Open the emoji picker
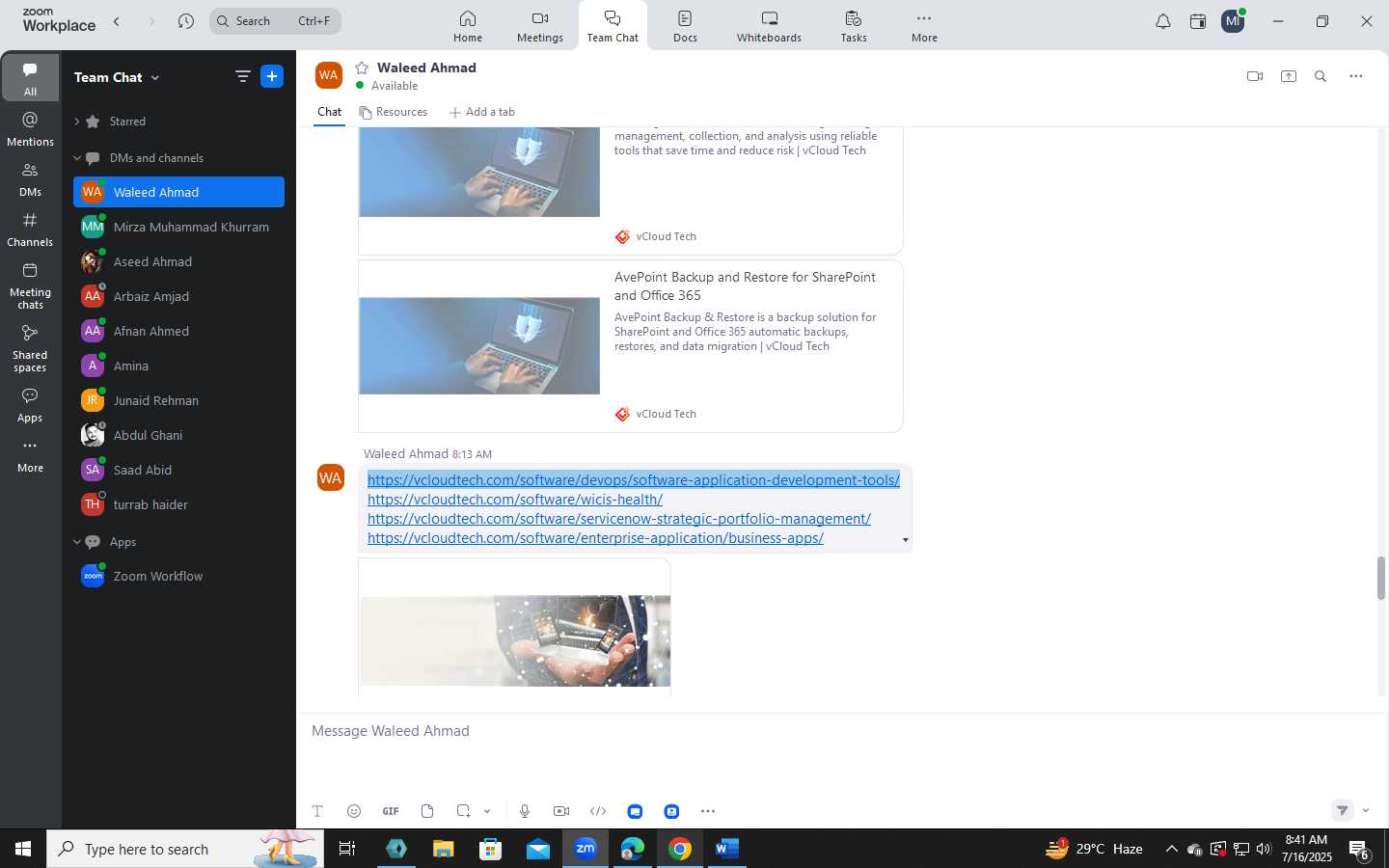The image size is (1389, 868). tap(354, 811)
